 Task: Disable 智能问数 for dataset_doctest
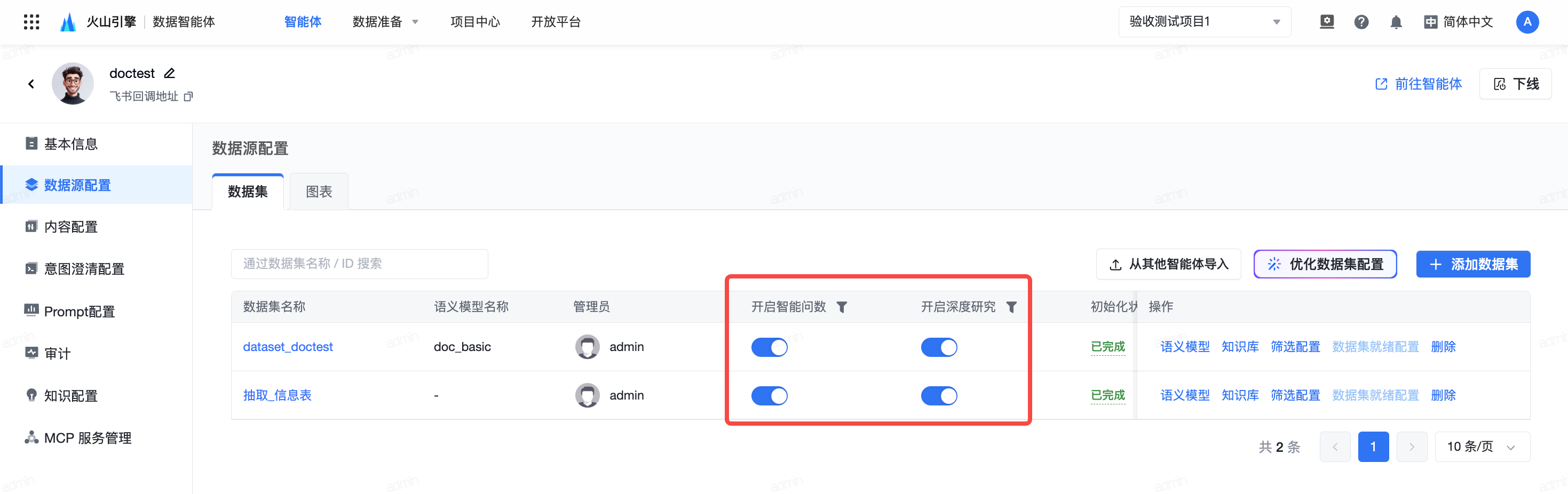(x=769, y=347)
